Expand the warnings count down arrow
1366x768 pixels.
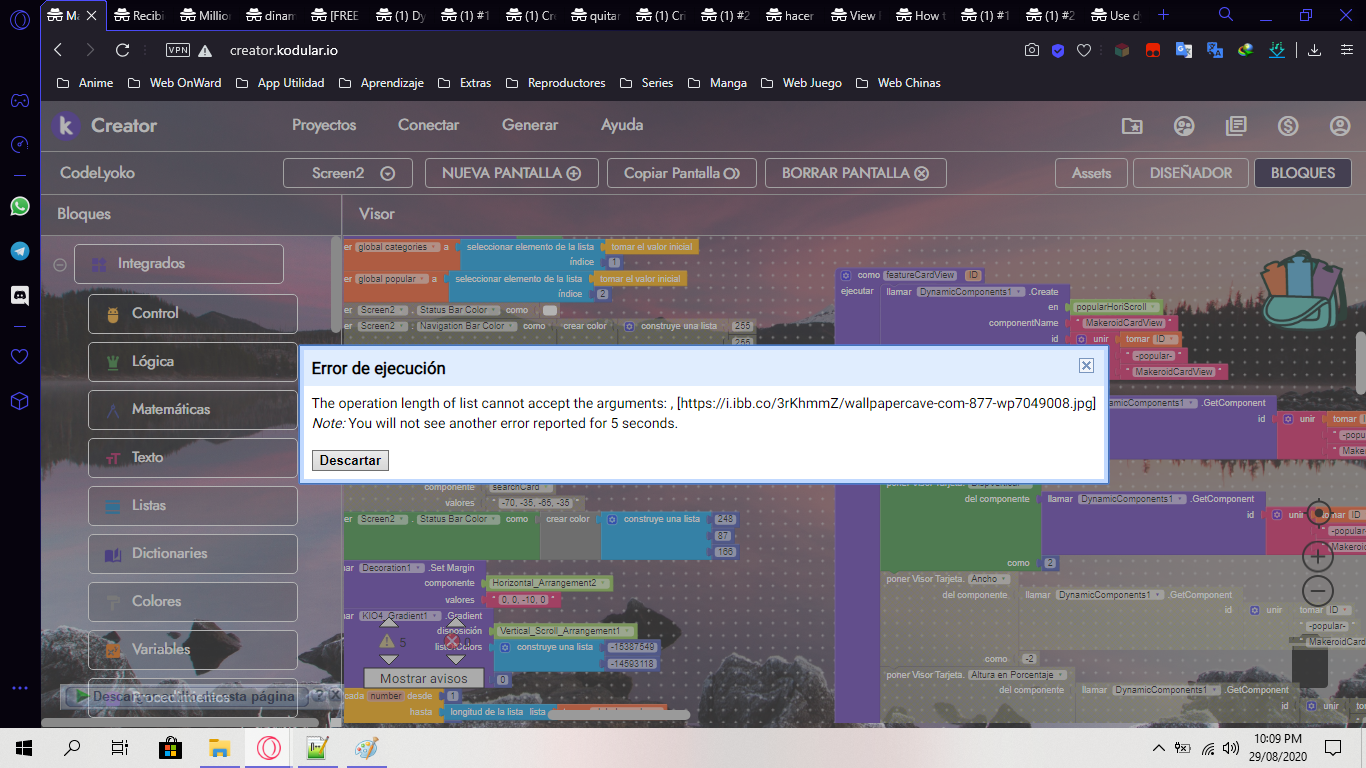click(x=389, y=659)
